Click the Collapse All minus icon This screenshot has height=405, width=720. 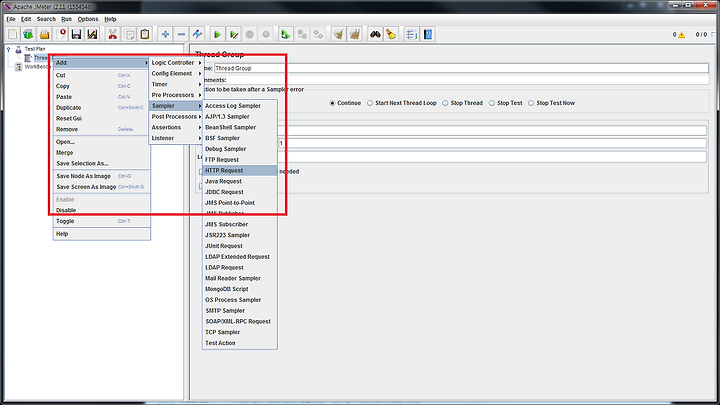pos(181,34)
